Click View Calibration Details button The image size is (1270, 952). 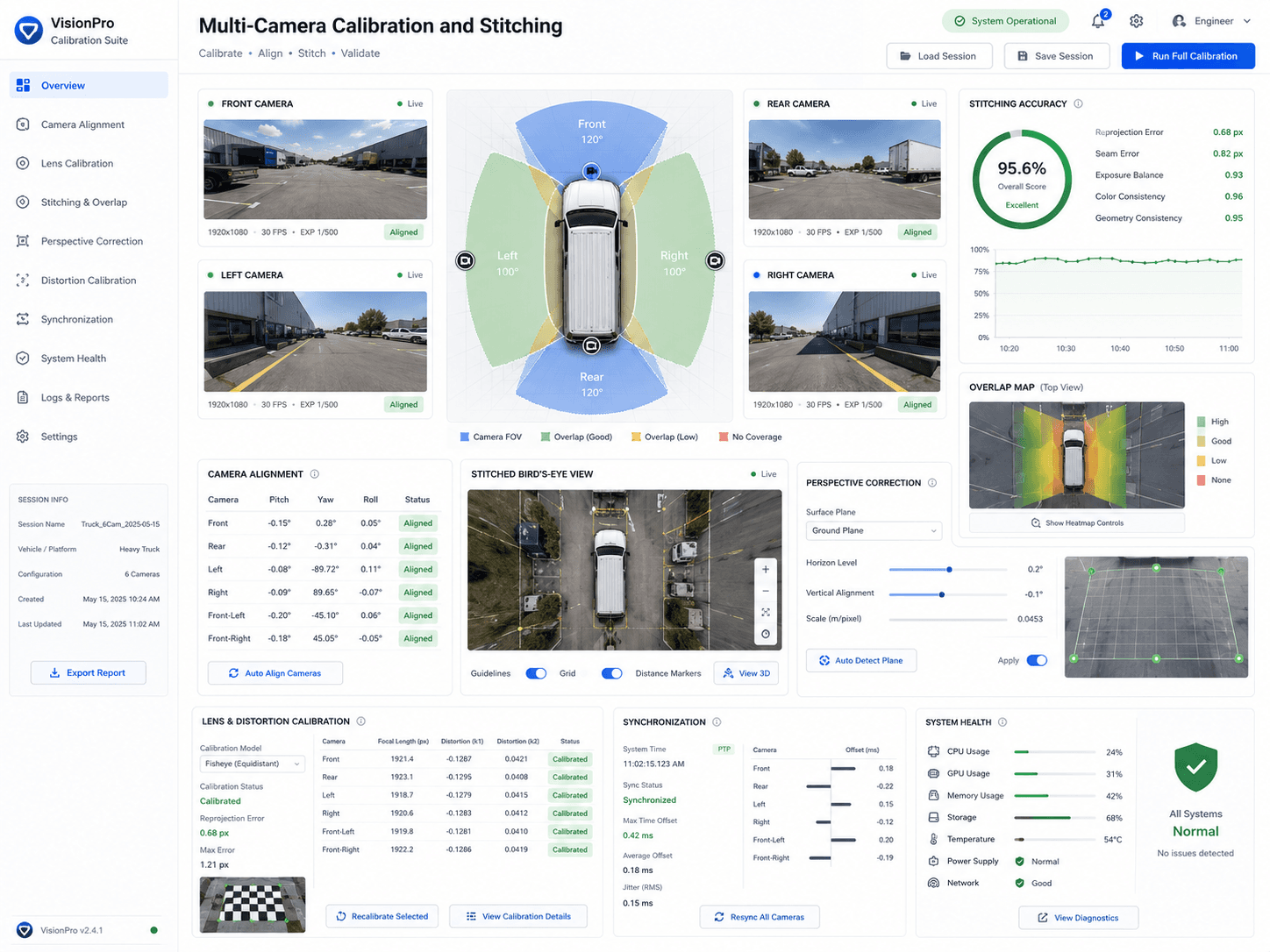pos(518,916)
